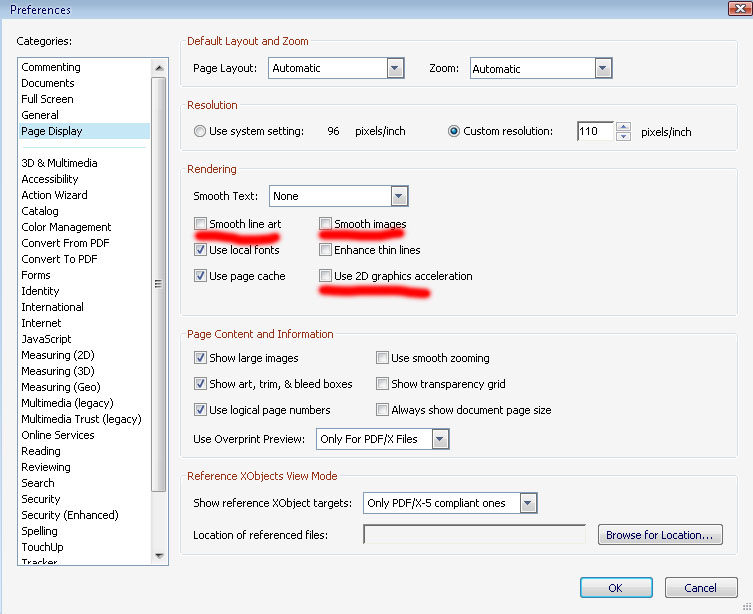Select Commenting category
This screenshot has width=753, height=614.
[x=51, y=67]
